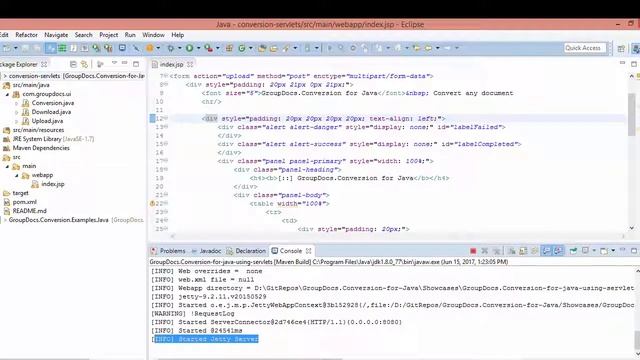The image size is (640, 360).
Task: Click the Link with Editor icon in Package Explorer
Action: click(84, 64)
